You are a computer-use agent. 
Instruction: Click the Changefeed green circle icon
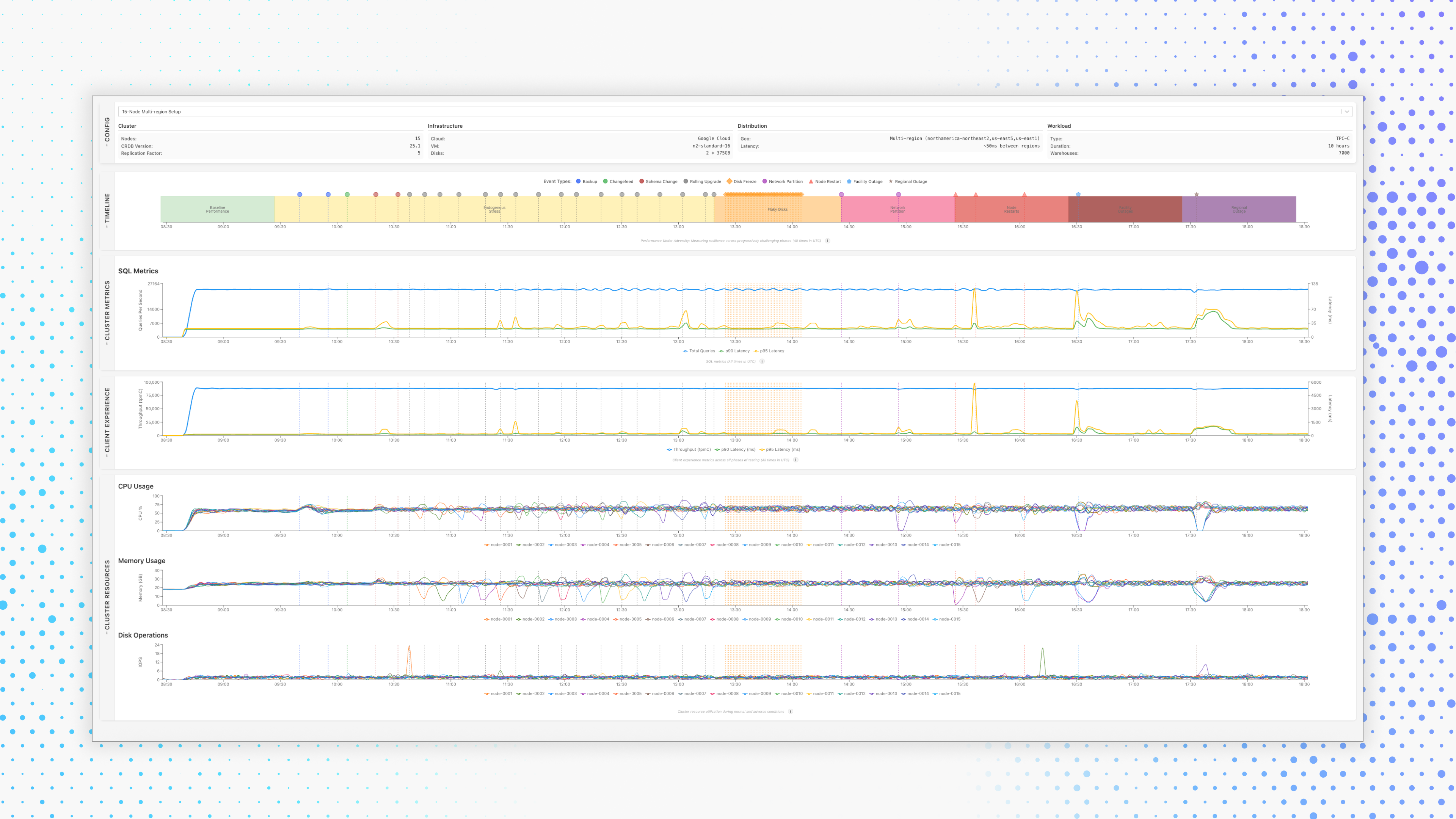click(606, 182)
